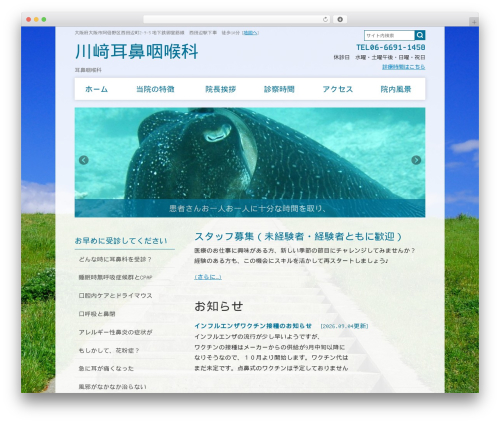
Task: Open the ホーム menu item
Action: point(97,89)
